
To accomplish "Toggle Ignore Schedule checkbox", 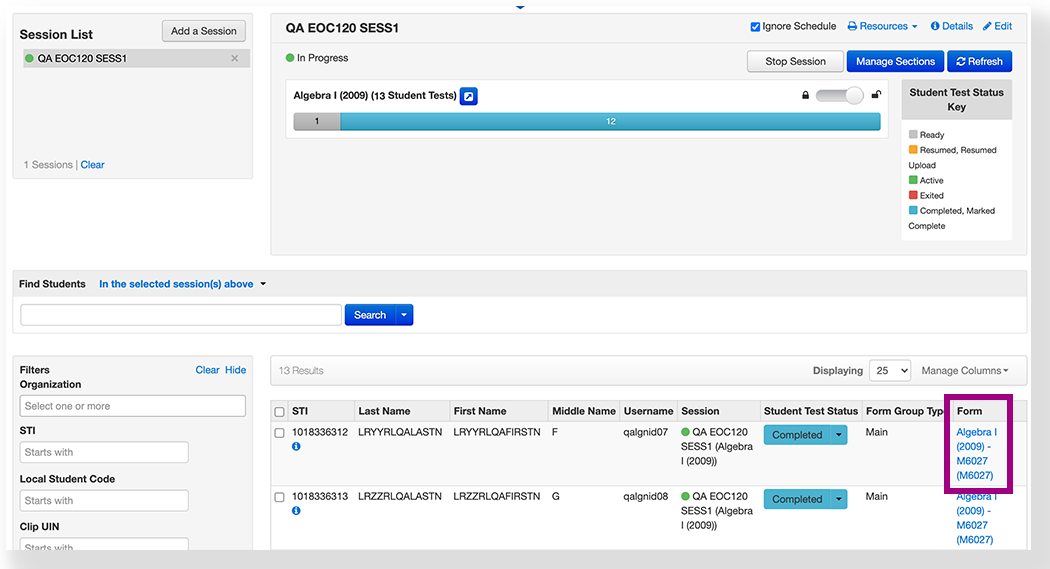I will 755,27.
